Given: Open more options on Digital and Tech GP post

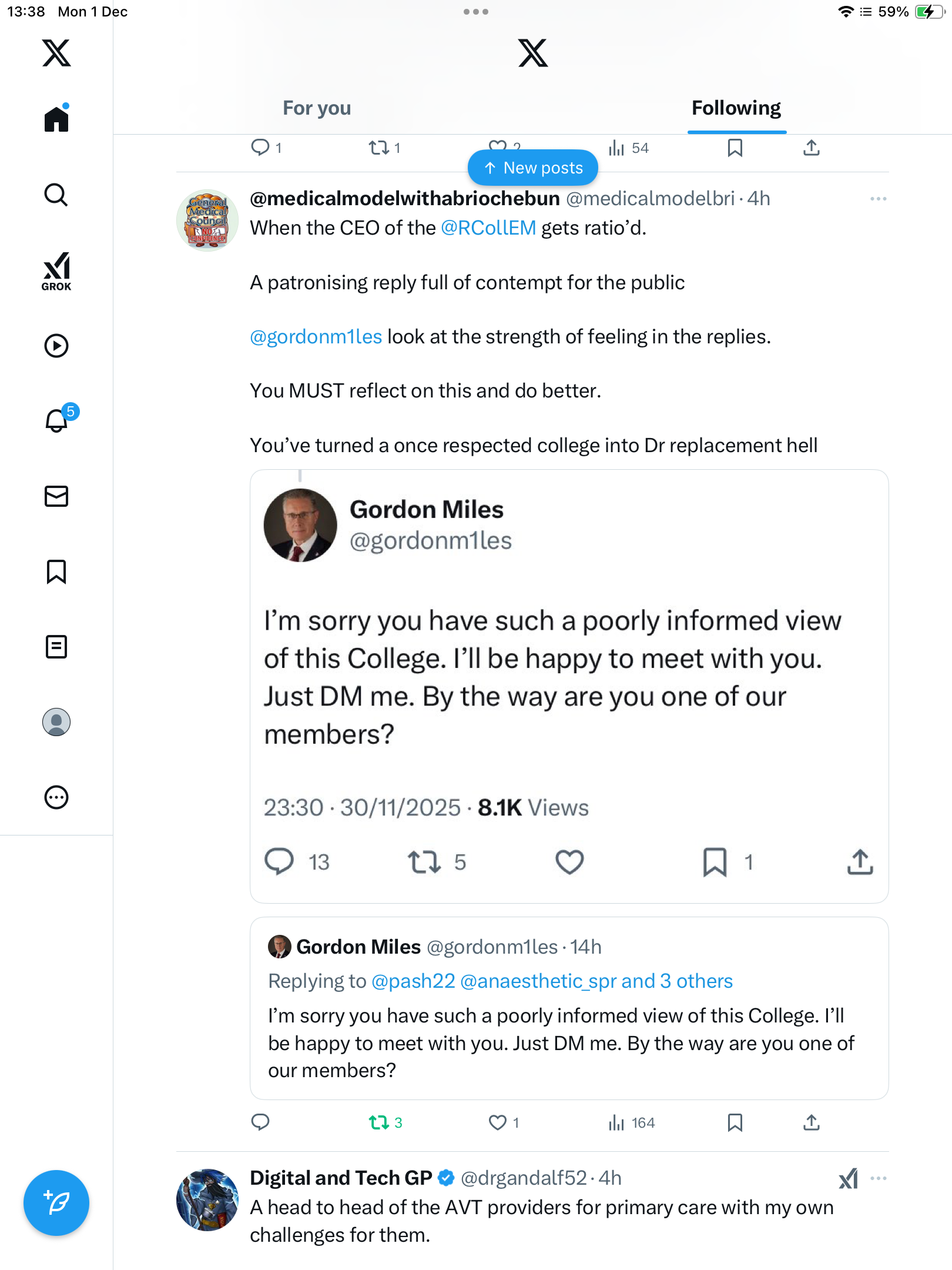Looking at the screenshot, I should [x=878, y=1178].
